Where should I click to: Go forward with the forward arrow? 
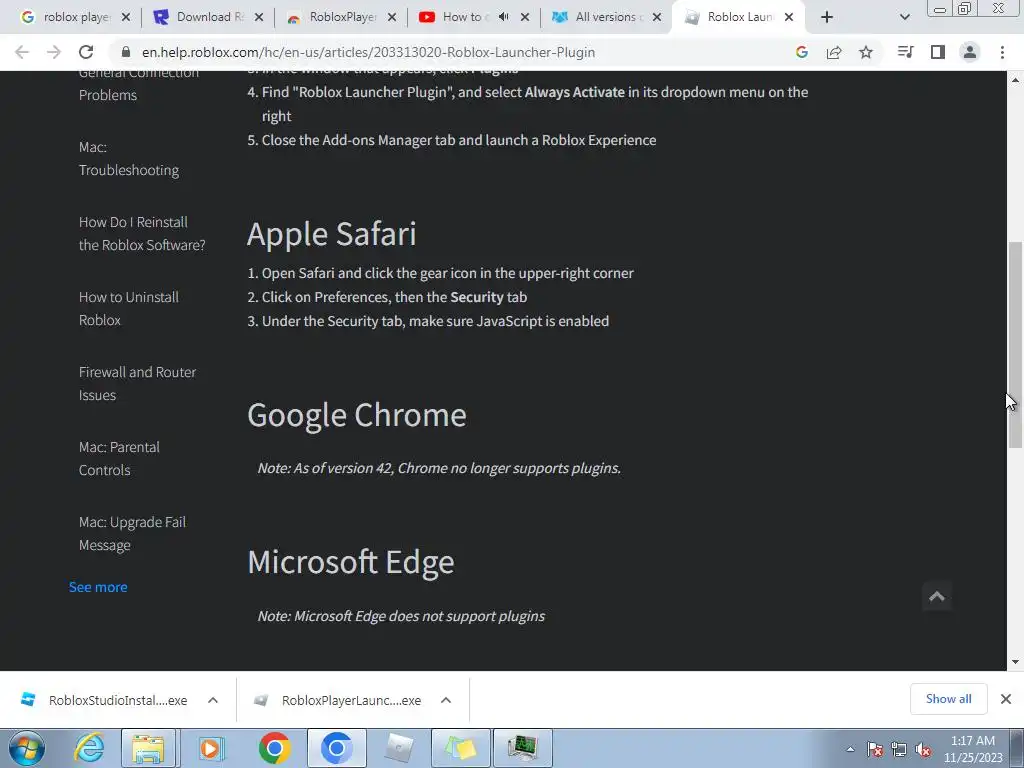coord(54,52)
